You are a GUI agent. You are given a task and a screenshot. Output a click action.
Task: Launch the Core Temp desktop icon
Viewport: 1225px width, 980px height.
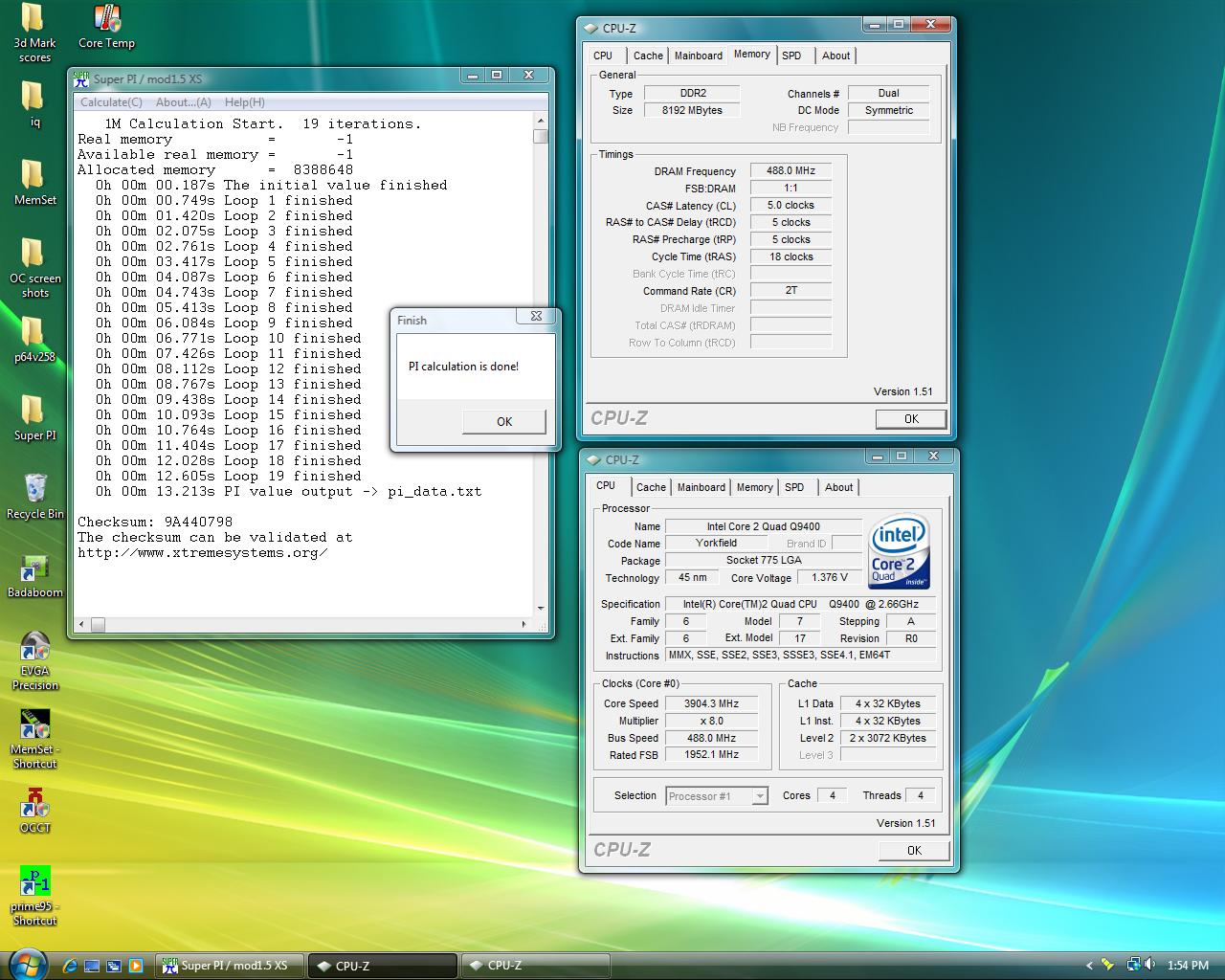[106, 26]
